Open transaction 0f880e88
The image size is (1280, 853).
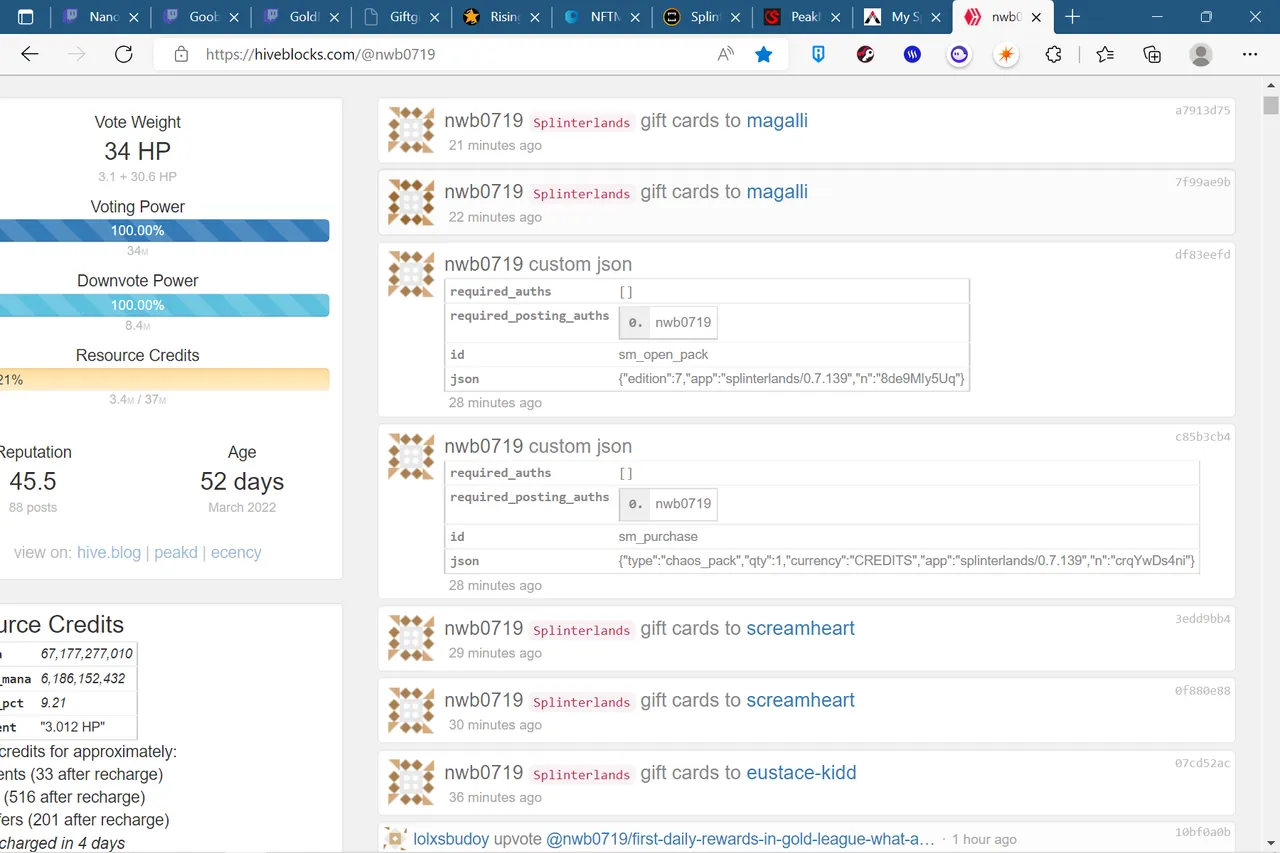1203,690
